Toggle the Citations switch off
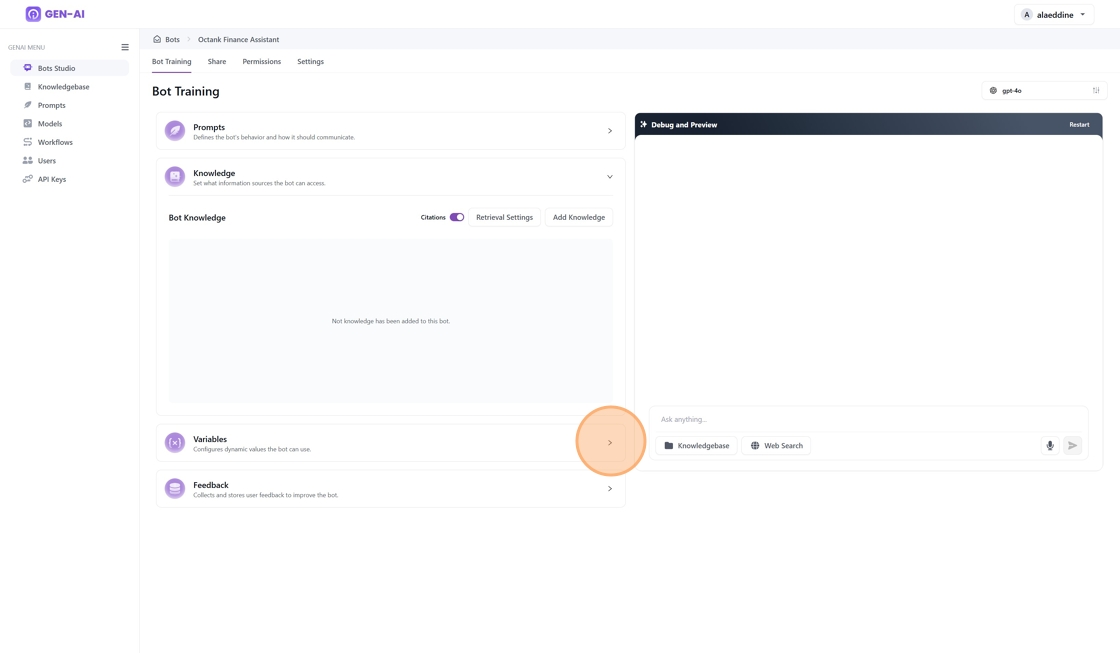 (x=457, y=217)
